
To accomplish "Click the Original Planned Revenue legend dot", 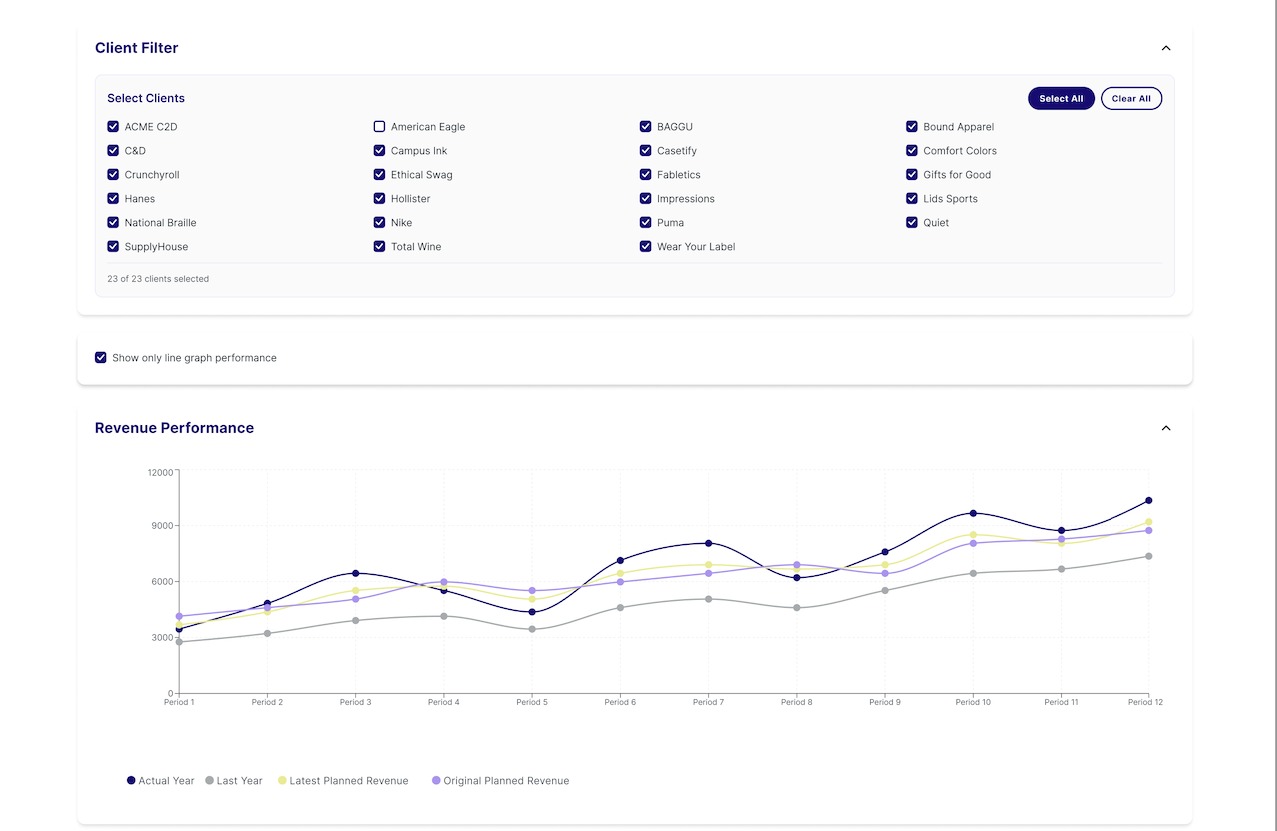I will point(436,780).
